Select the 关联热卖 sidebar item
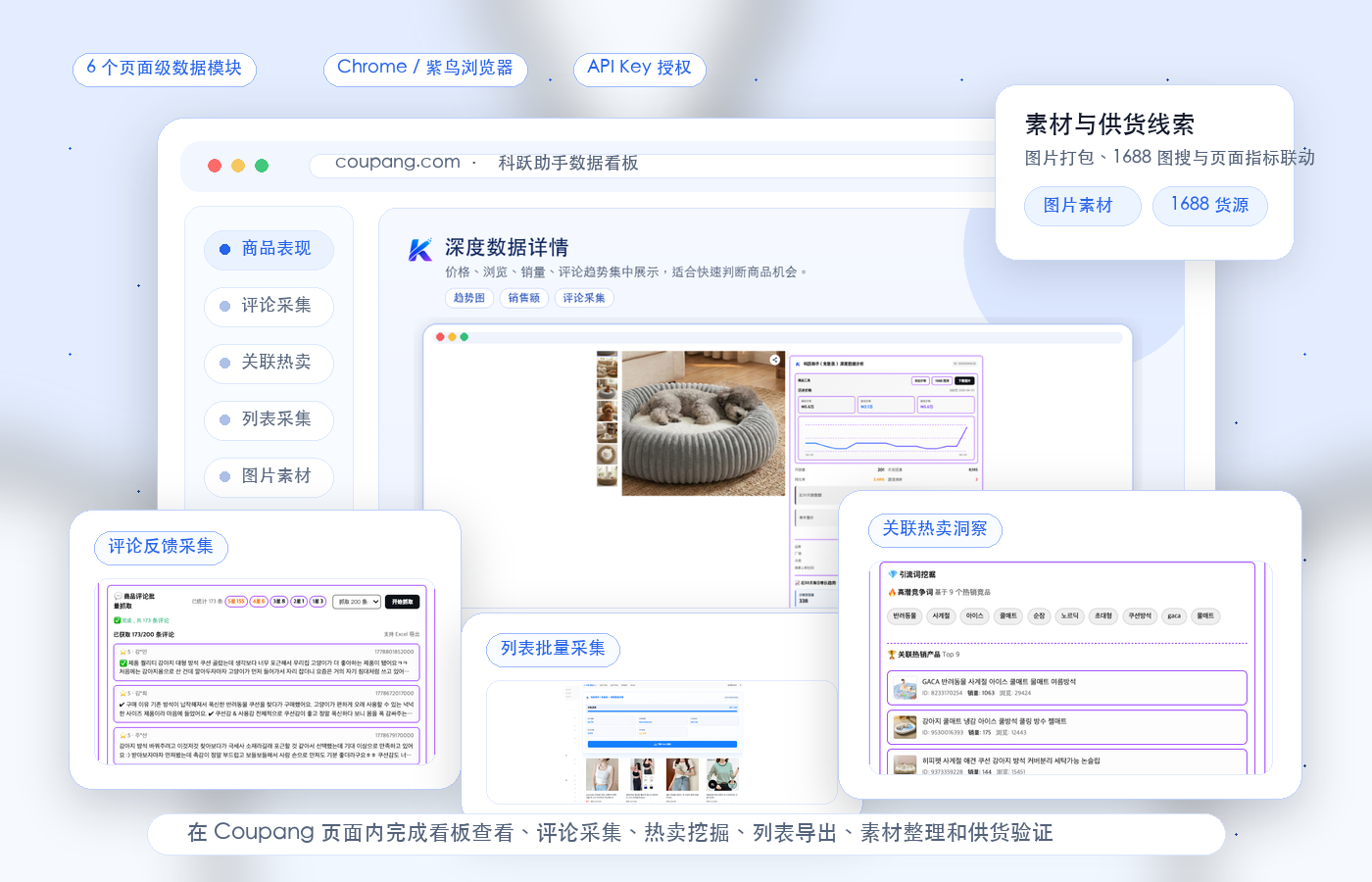Viewport: 1372px width, 882px height. 269,363
